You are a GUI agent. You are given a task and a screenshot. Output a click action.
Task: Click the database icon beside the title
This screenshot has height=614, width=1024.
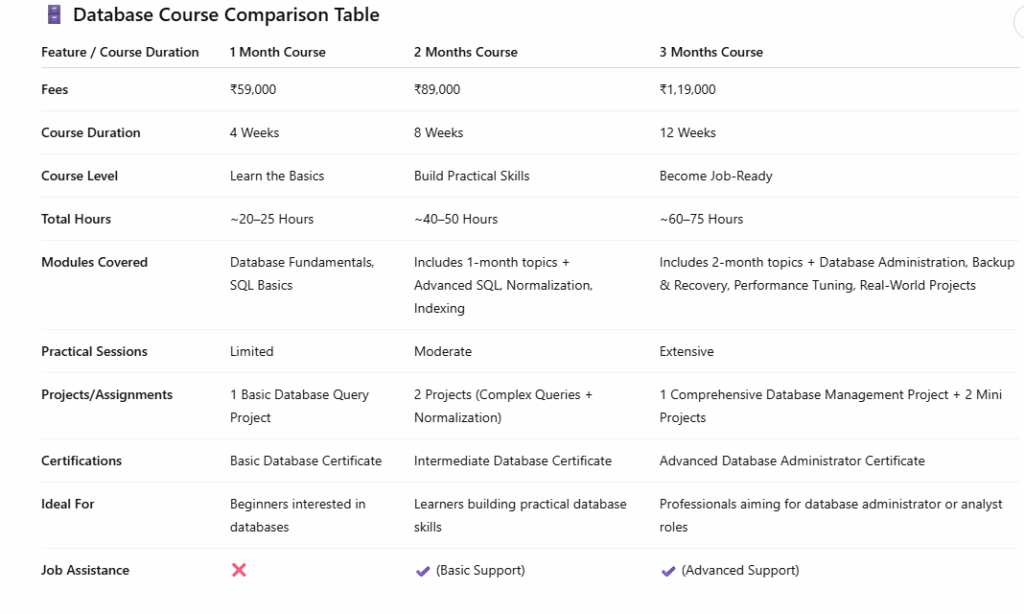click(x=54, y=15)
